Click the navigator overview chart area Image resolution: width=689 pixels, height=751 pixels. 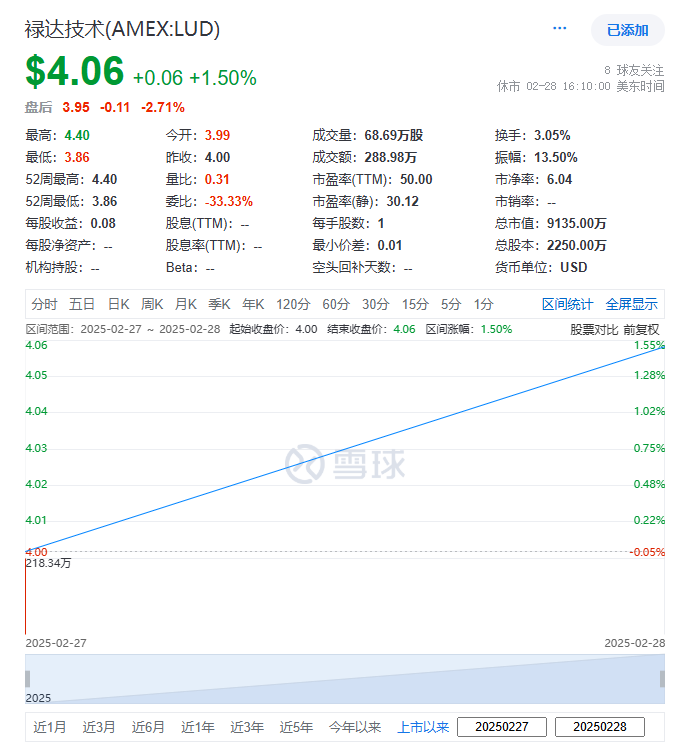[x=345, y=679]
